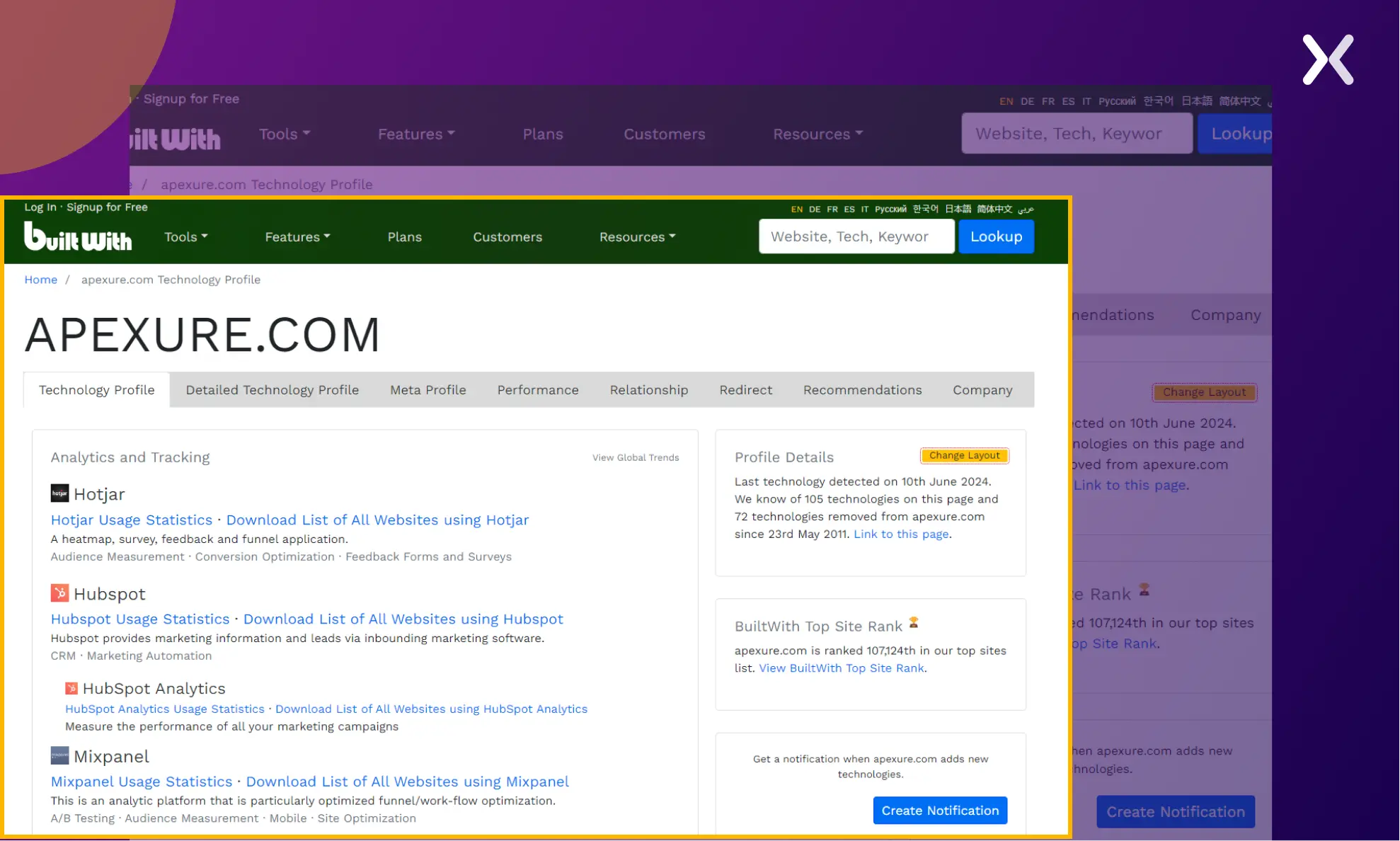This screenshot has width=1400, height=841.
Task: Click the Home breadcrumb link
Action: pyautogui.click(x=41, y=280)
